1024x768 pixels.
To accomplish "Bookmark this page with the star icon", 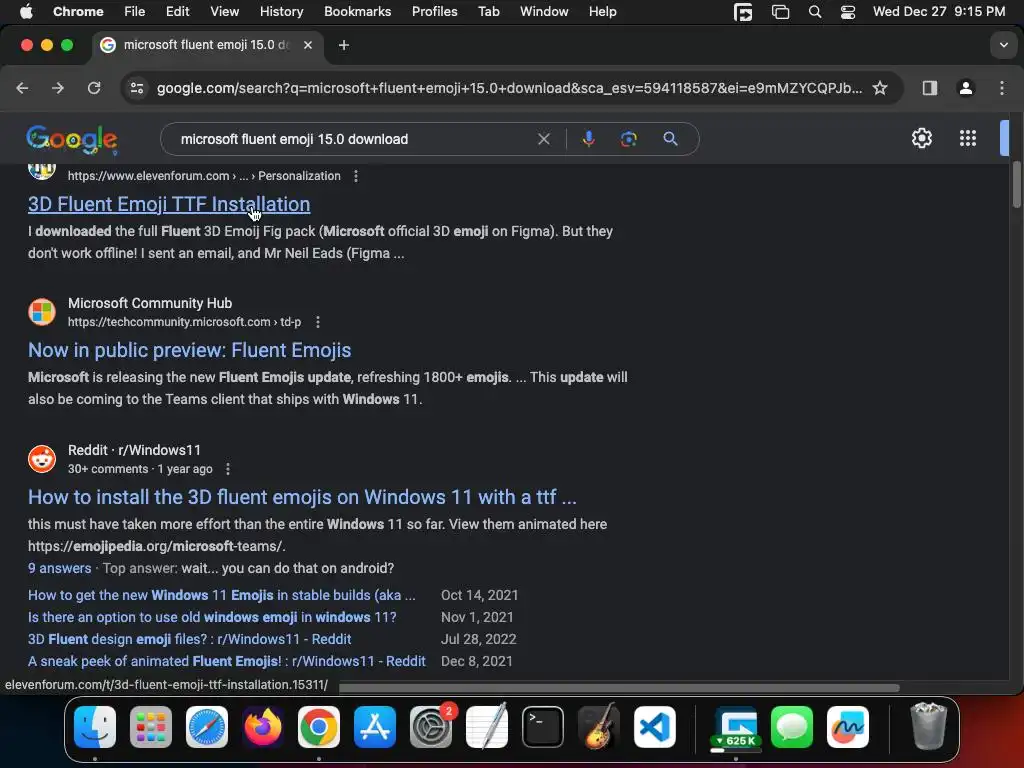I will (x=880, y=88).
